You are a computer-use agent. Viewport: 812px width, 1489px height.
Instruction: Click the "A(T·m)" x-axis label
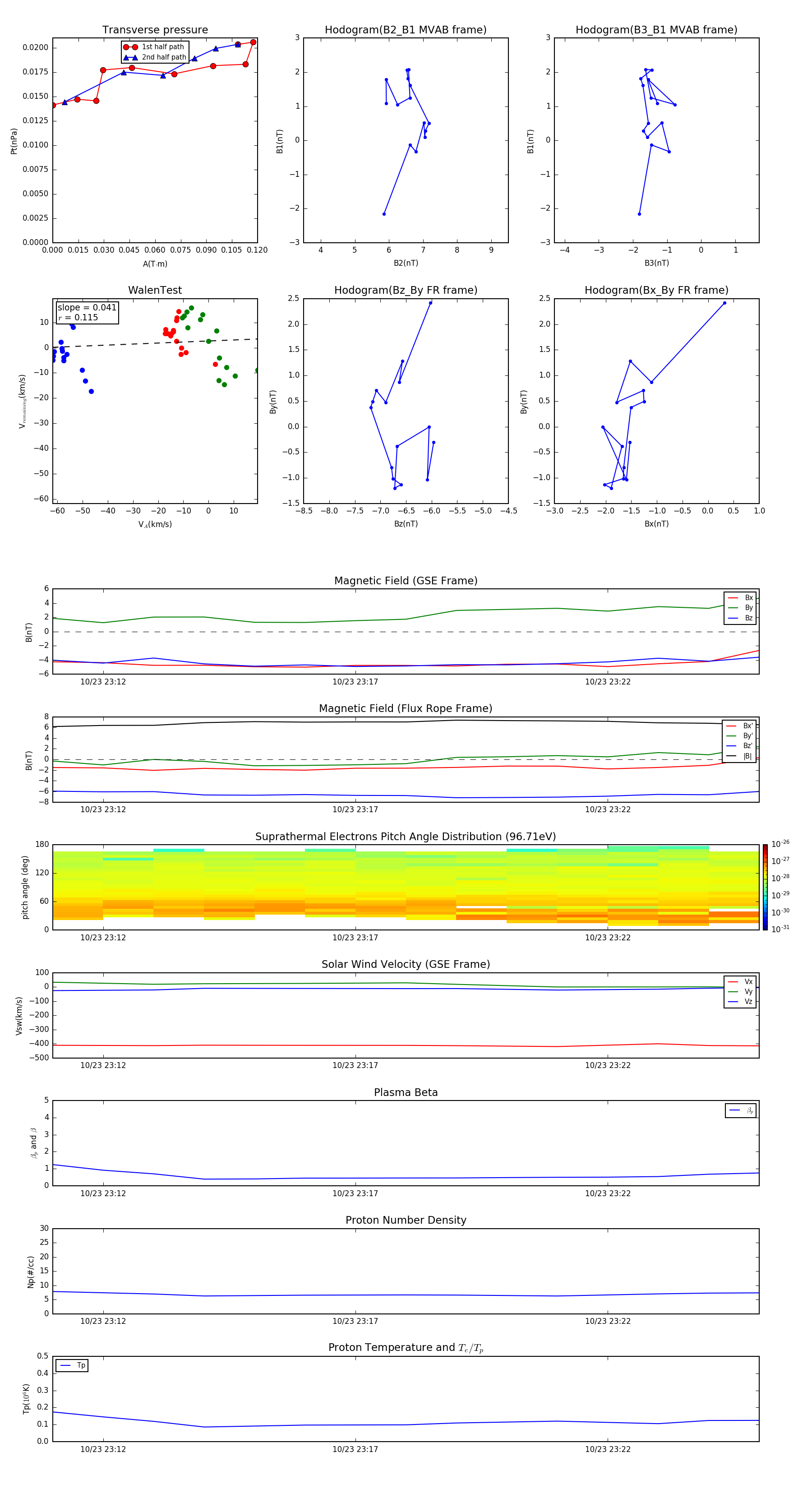coord(155,264)
